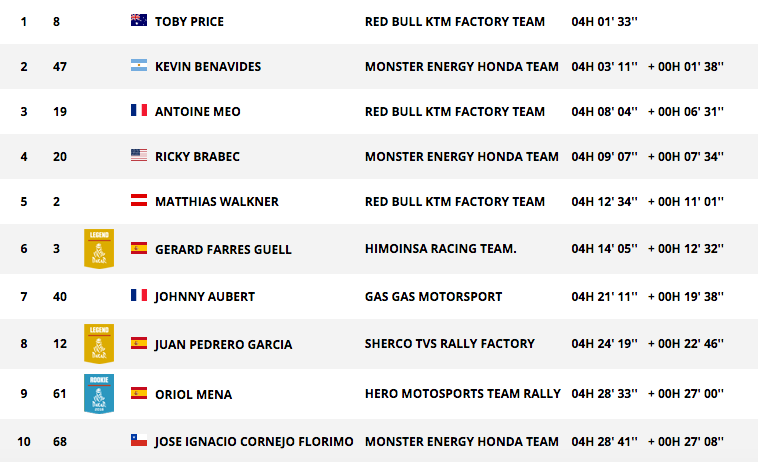Select Johnny Aubert's name
The height and width of the screenshot is (462, 758).
(204, 297)
